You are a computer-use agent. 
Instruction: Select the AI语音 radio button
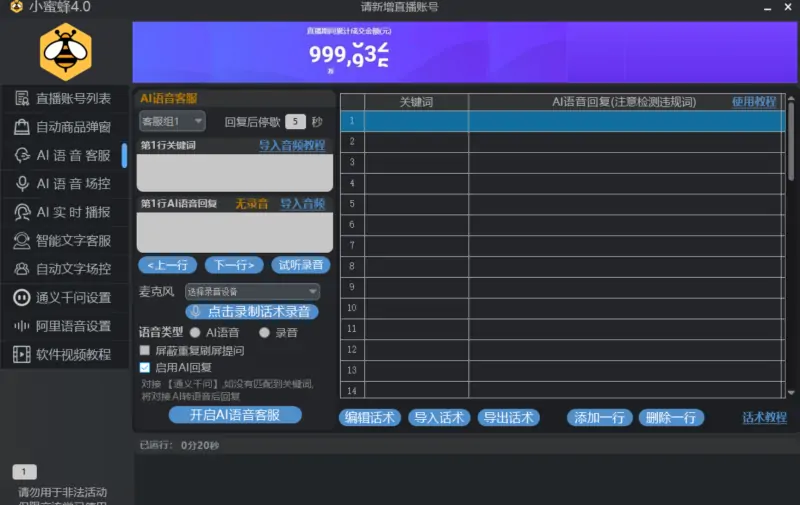coord(195,332)
